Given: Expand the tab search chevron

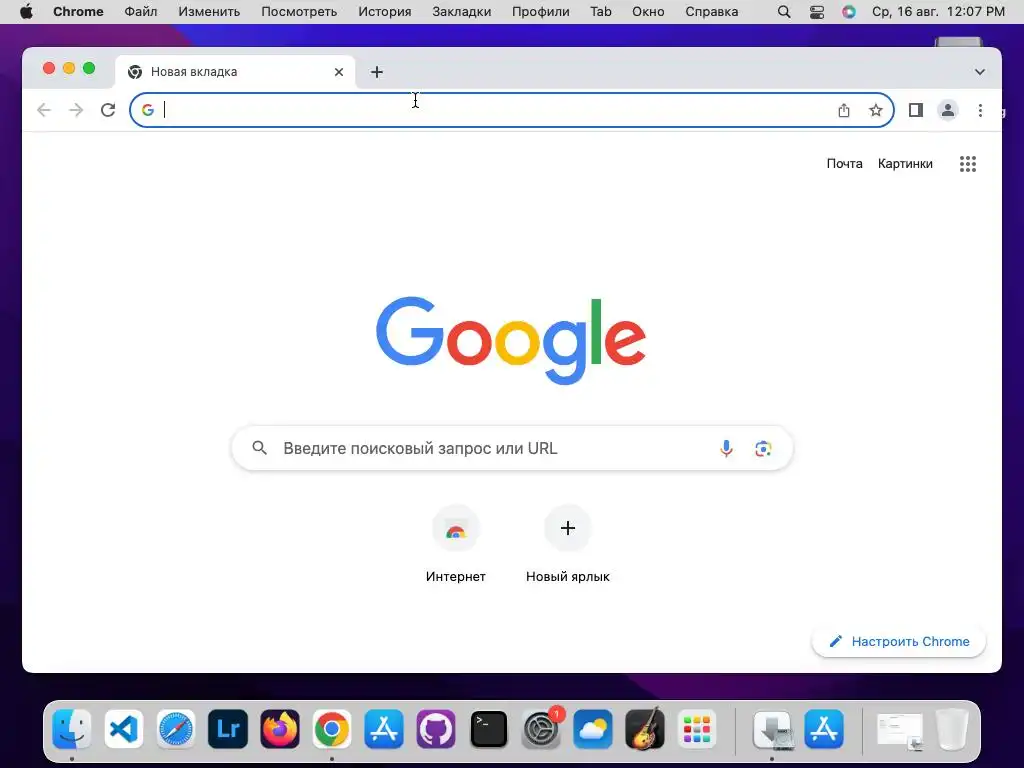Looking at the screenshot, I should pyautogui.click(x=980, y=72).
